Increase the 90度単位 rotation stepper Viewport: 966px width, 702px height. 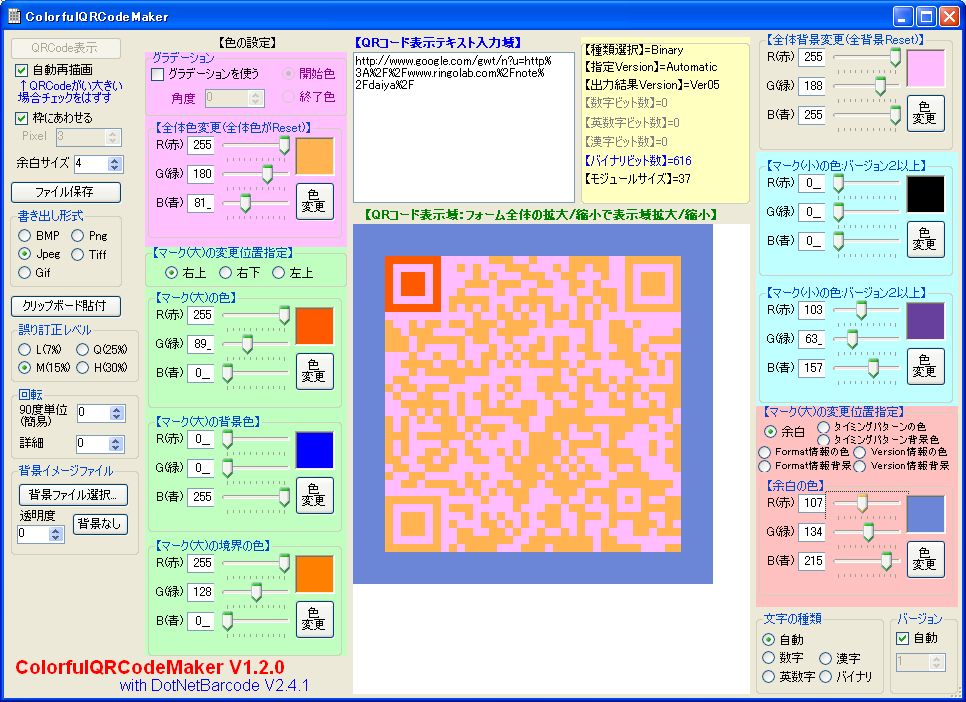coord(117,409)
